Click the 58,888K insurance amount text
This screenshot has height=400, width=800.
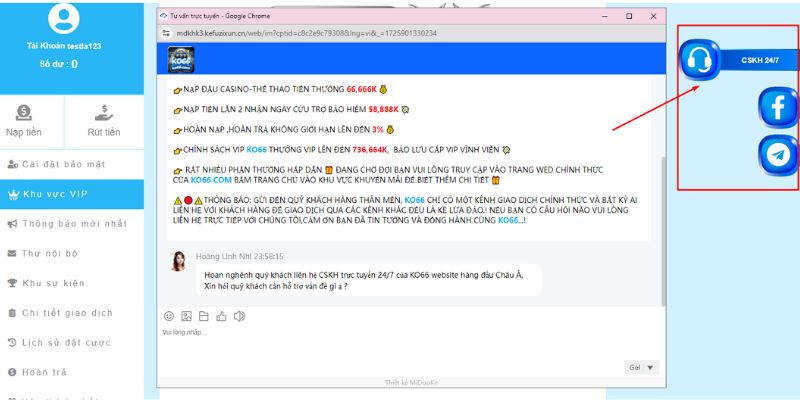(383, 110)
